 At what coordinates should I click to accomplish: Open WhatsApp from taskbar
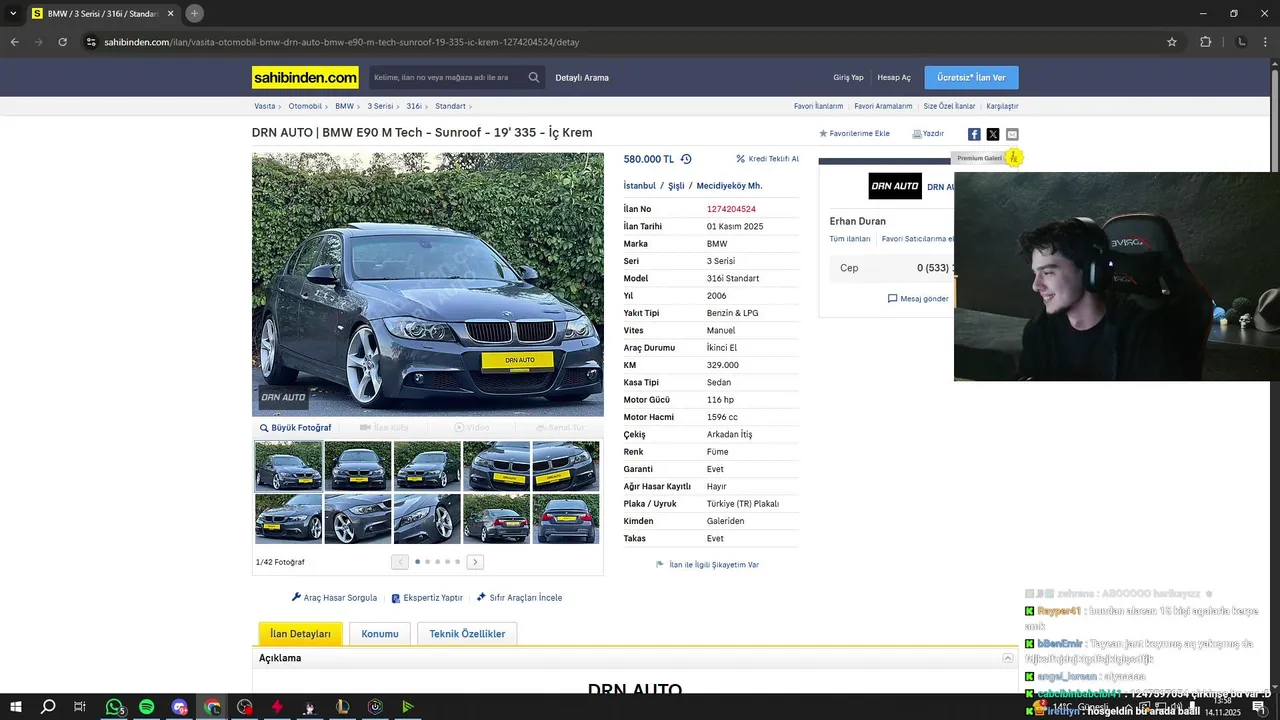(114, 707)
